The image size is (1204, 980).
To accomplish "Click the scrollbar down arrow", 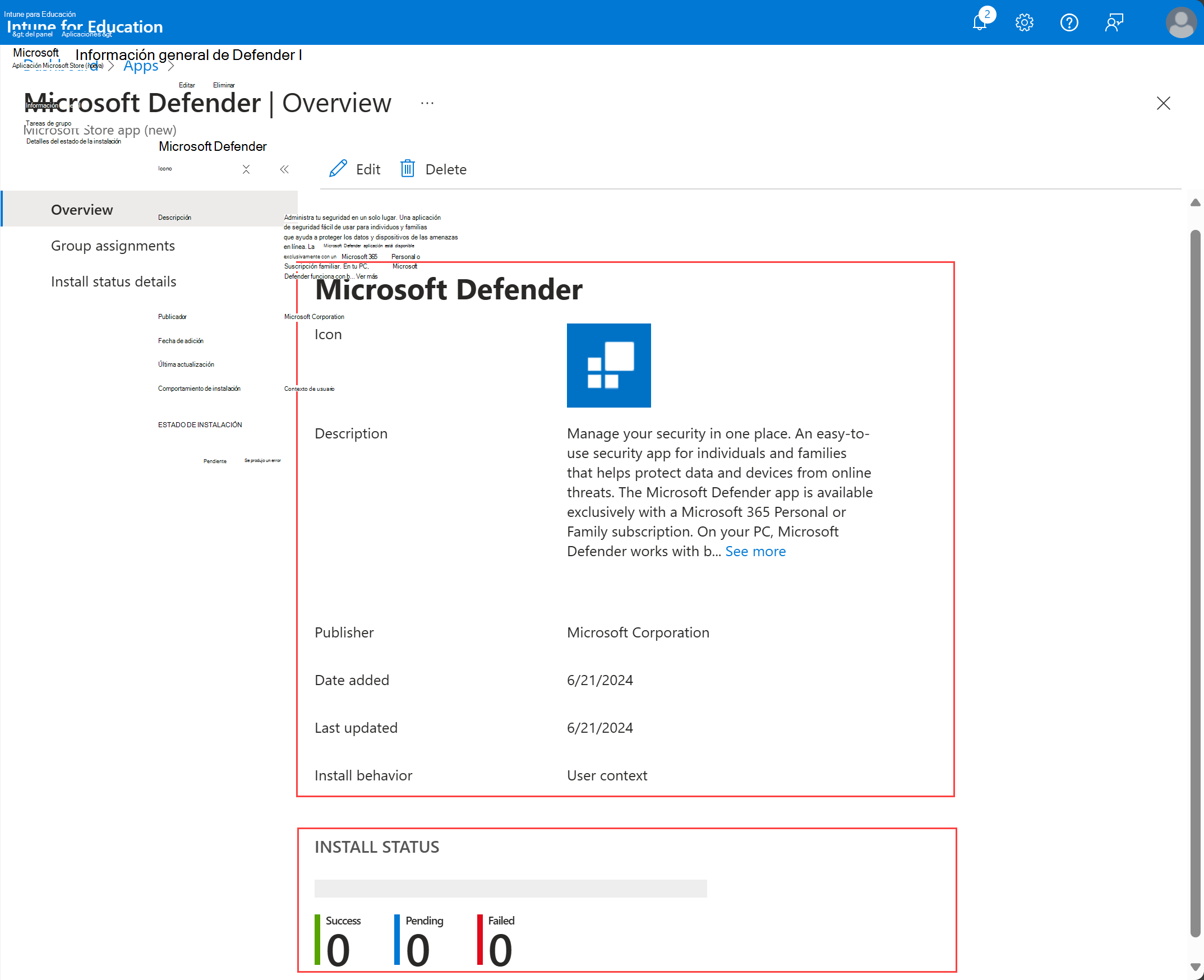I will [x=1195, y=967].
